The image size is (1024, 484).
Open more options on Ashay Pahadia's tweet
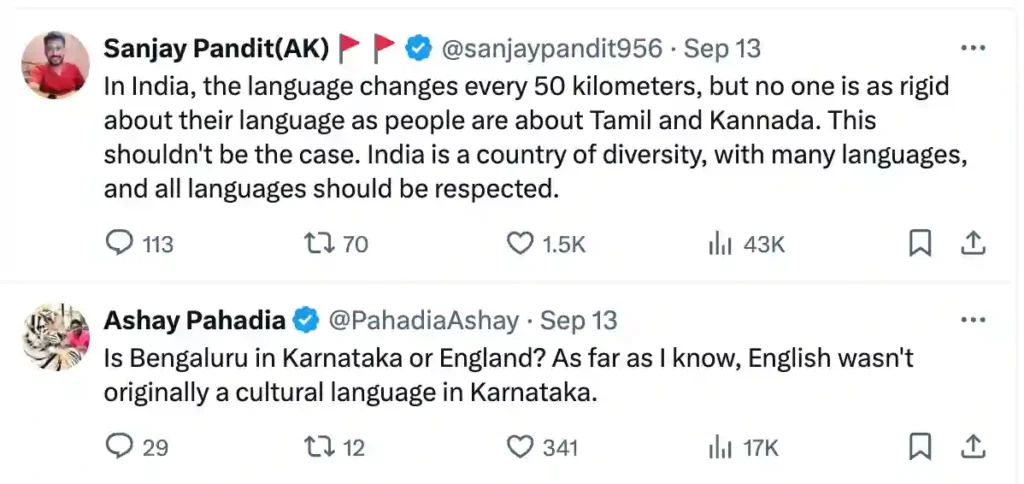click(x=972, y=321)
